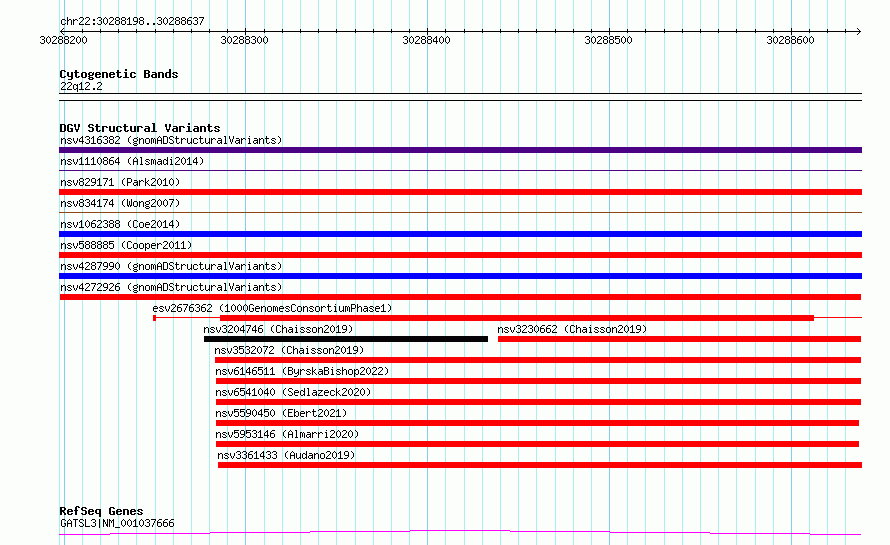Open variant label nsv4316382 (gnomADStructuralVariants)
Viewport: 890px width, 545px height.
pyautogui.click(x=171, y=140)
